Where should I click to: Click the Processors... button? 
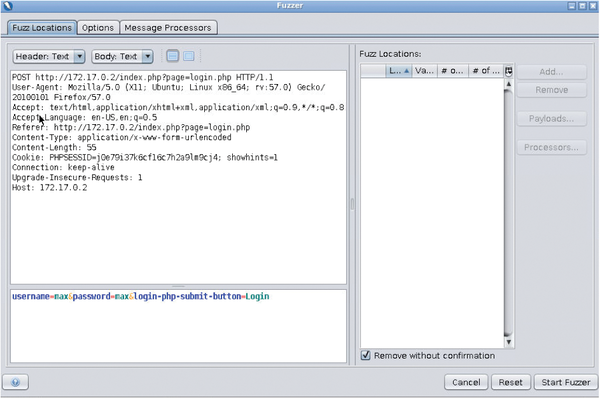pyautogui.click(x=551, y=147)
